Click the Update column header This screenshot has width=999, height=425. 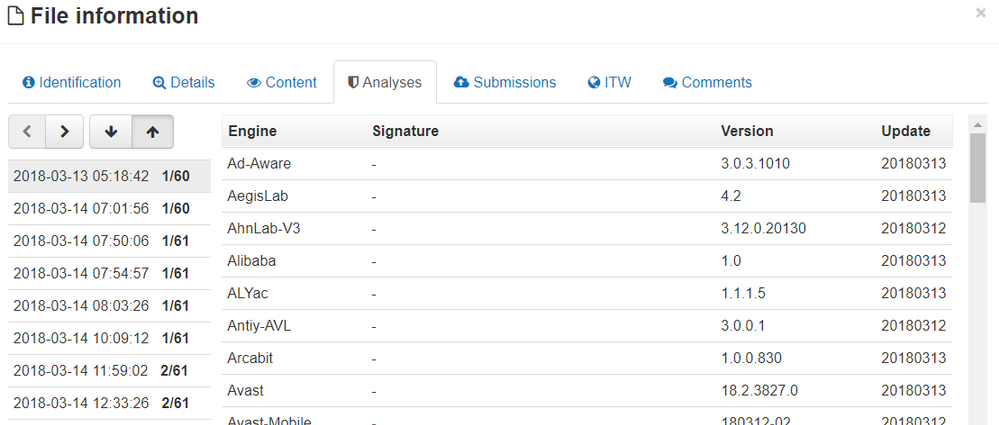click(x=905, y=131)
